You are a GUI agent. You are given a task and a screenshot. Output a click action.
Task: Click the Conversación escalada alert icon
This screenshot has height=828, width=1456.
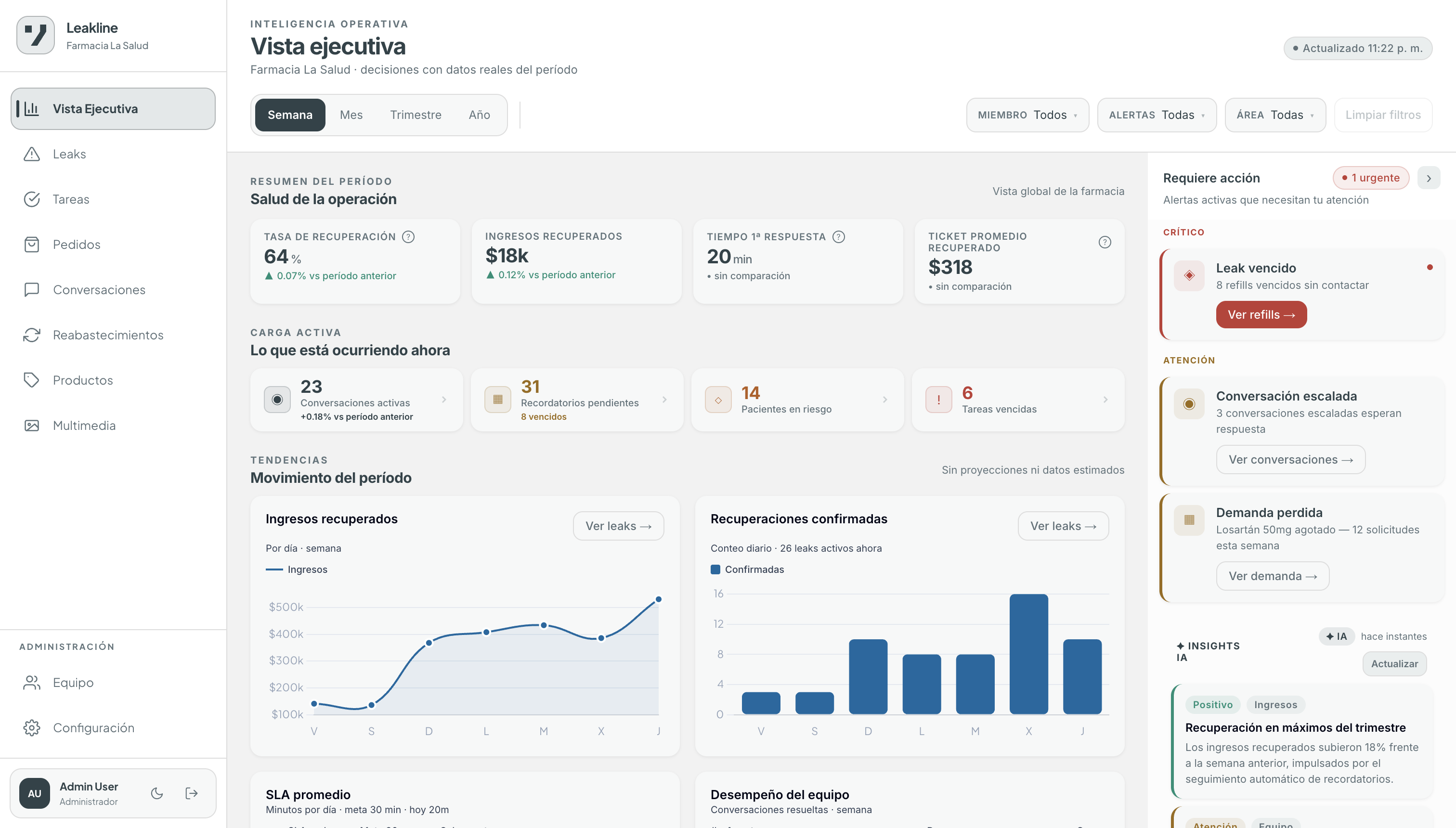1189,404
